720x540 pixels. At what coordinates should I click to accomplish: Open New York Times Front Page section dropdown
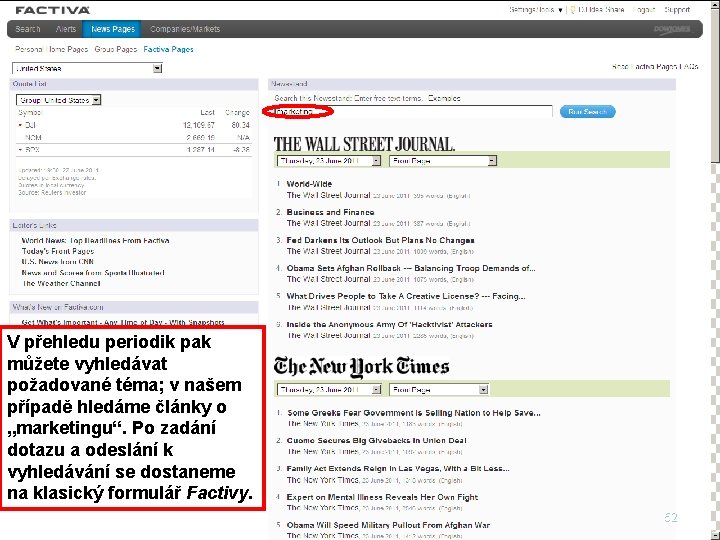(x=439, y=389)
